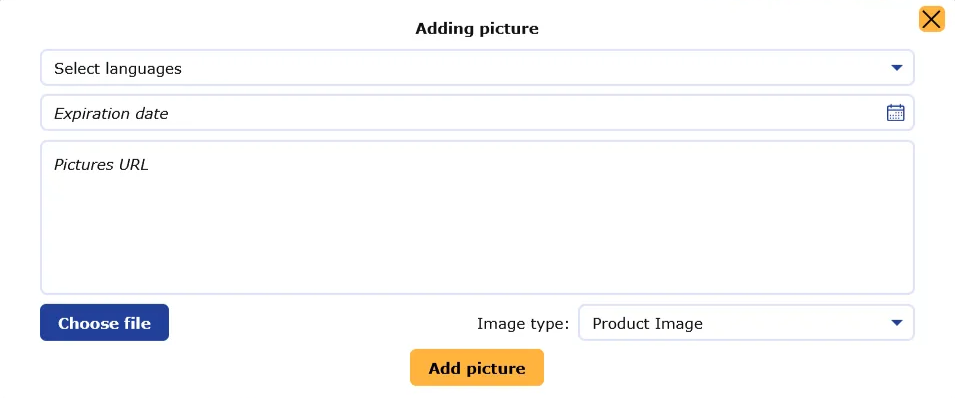Click the Select languages placeholder text

(x=118, y=68)
